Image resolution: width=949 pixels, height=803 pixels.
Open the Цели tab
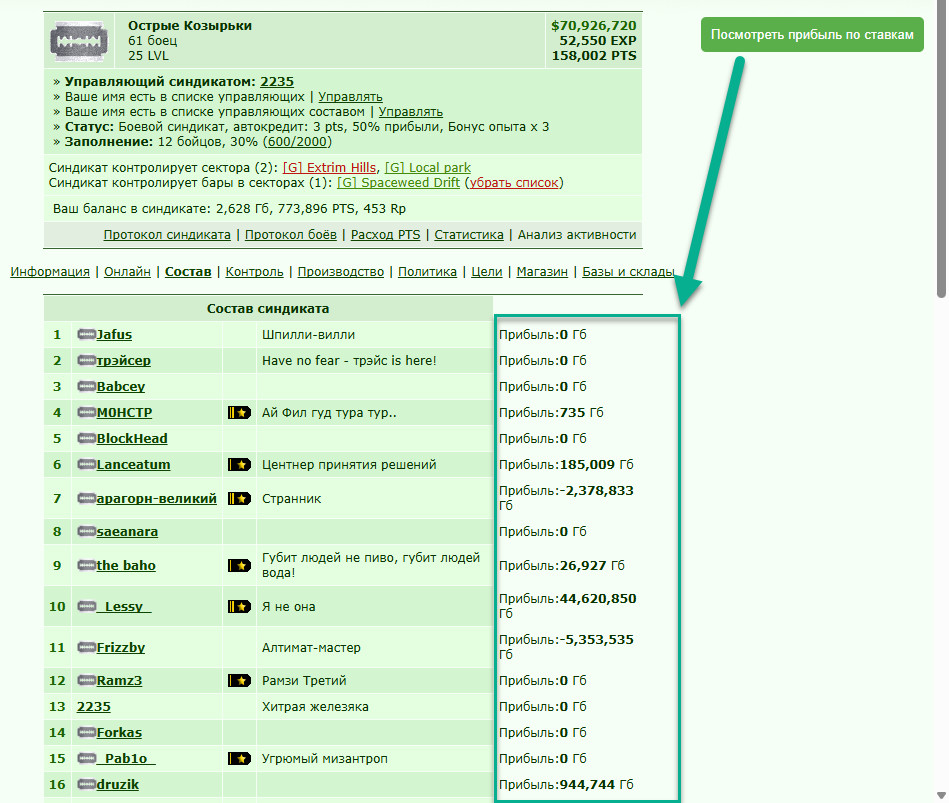(x=487, y=272)
